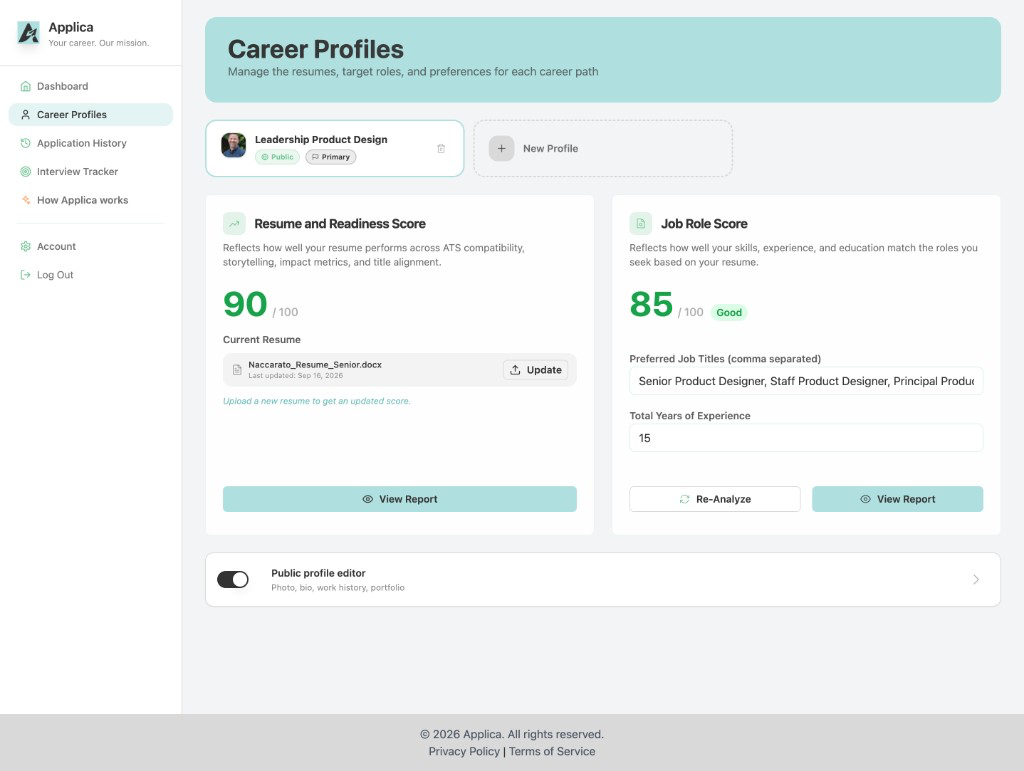The image size is (1024, 771).
Task: View Report for Resume and Readiness Score
Action: tap(400, 499)
